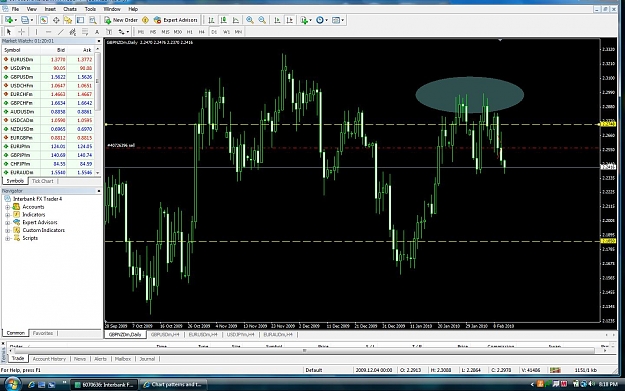The width and height of the screenshot is (625, 391).
Task: Open the Indicators list icon
Action: (305, 20)
